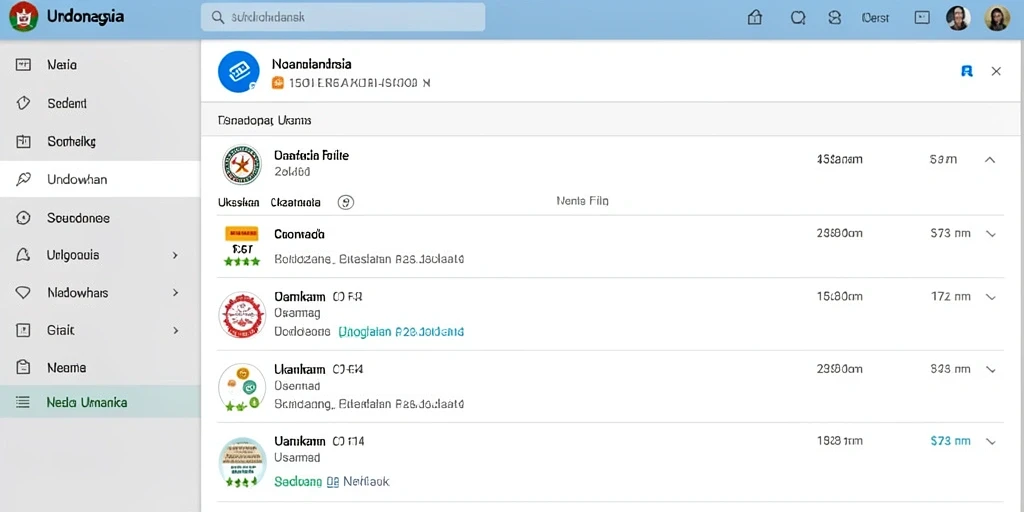Click the Undonagia logo icon

(24, 17)
